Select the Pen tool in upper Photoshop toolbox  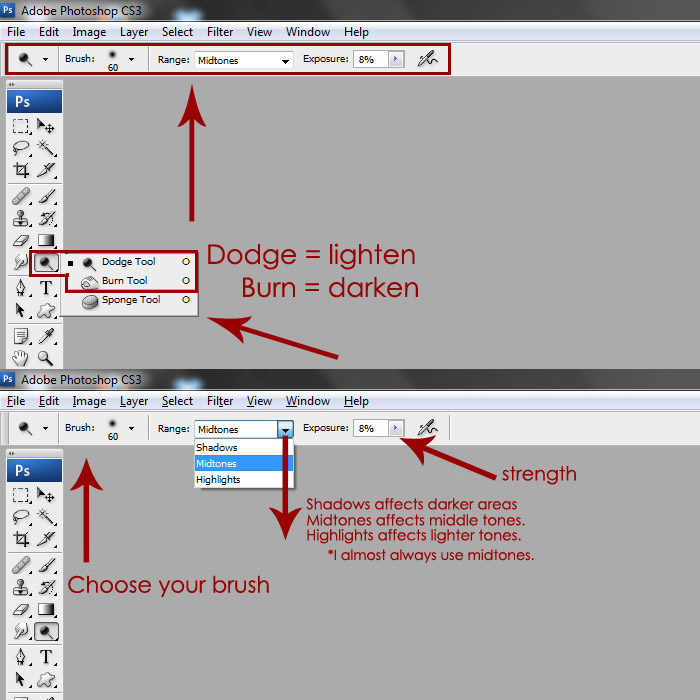pyautogui.click(x=21, y=288)
